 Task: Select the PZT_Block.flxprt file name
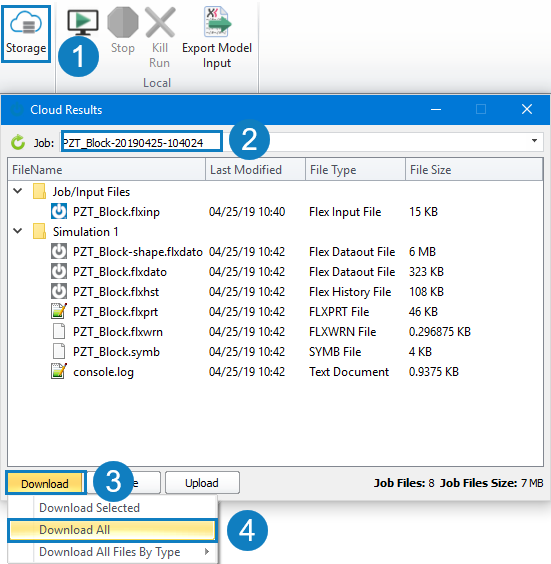115,312
